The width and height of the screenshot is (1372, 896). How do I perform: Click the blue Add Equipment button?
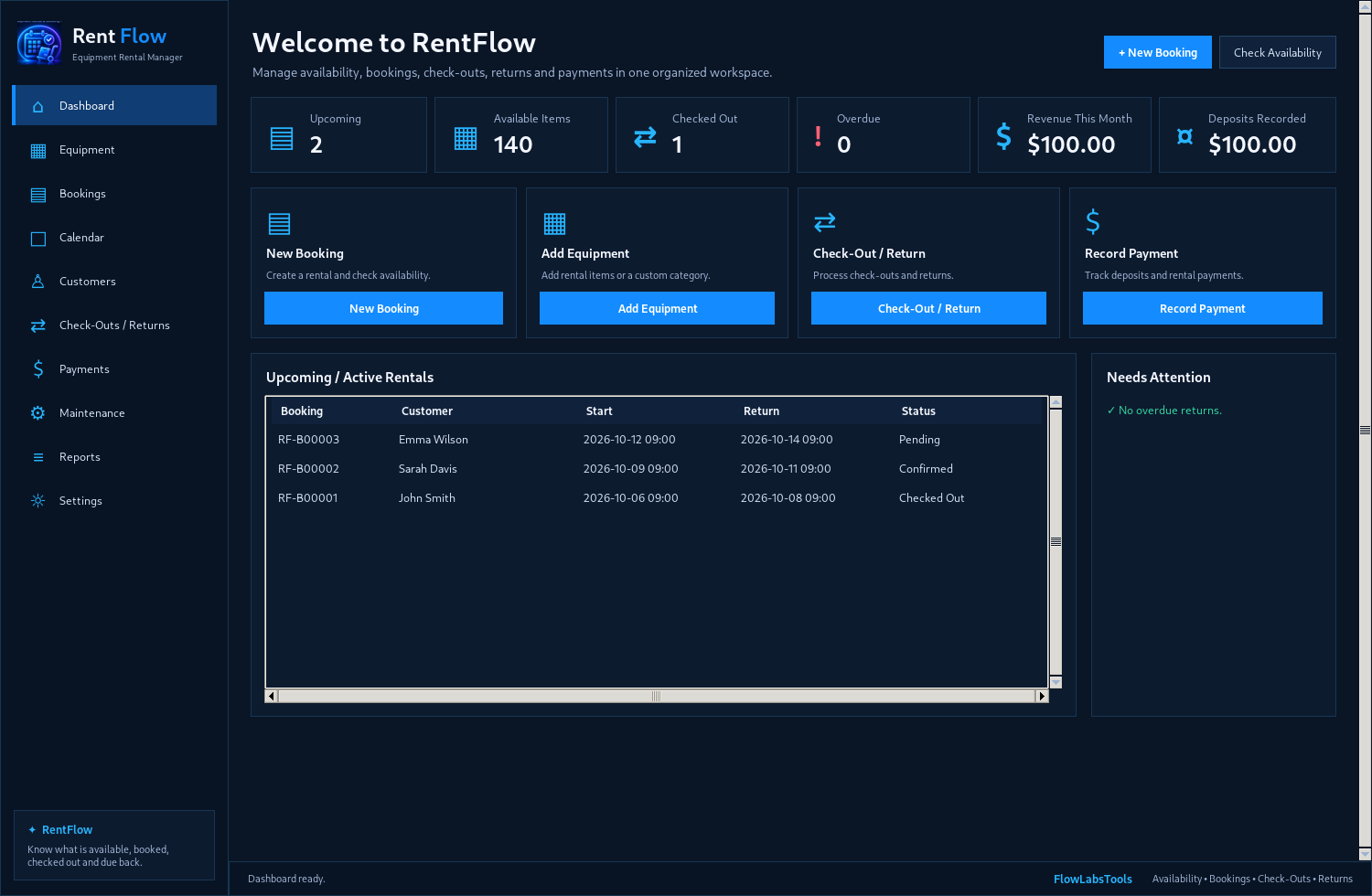(x=657, y=308)
